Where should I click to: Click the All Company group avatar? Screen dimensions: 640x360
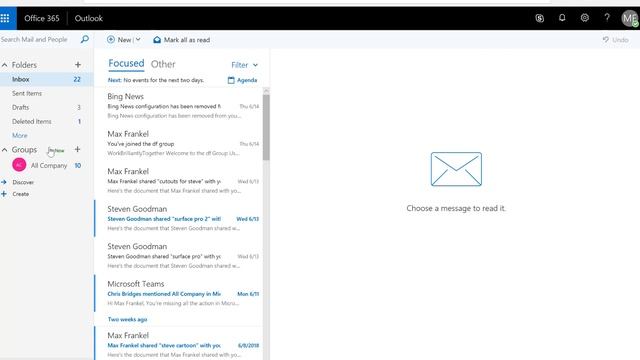click(19, 165)
